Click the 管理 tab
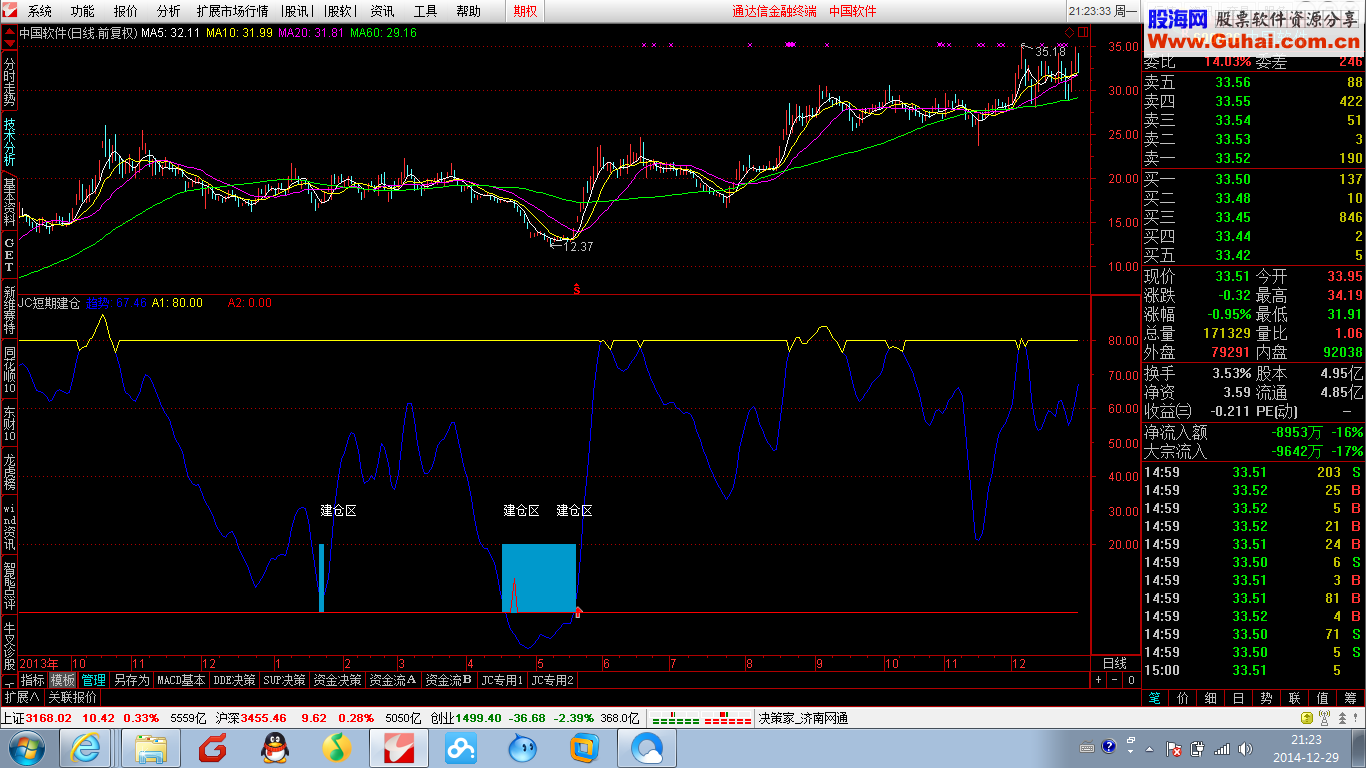The image size is (1366, 768). tap(93, 680)
